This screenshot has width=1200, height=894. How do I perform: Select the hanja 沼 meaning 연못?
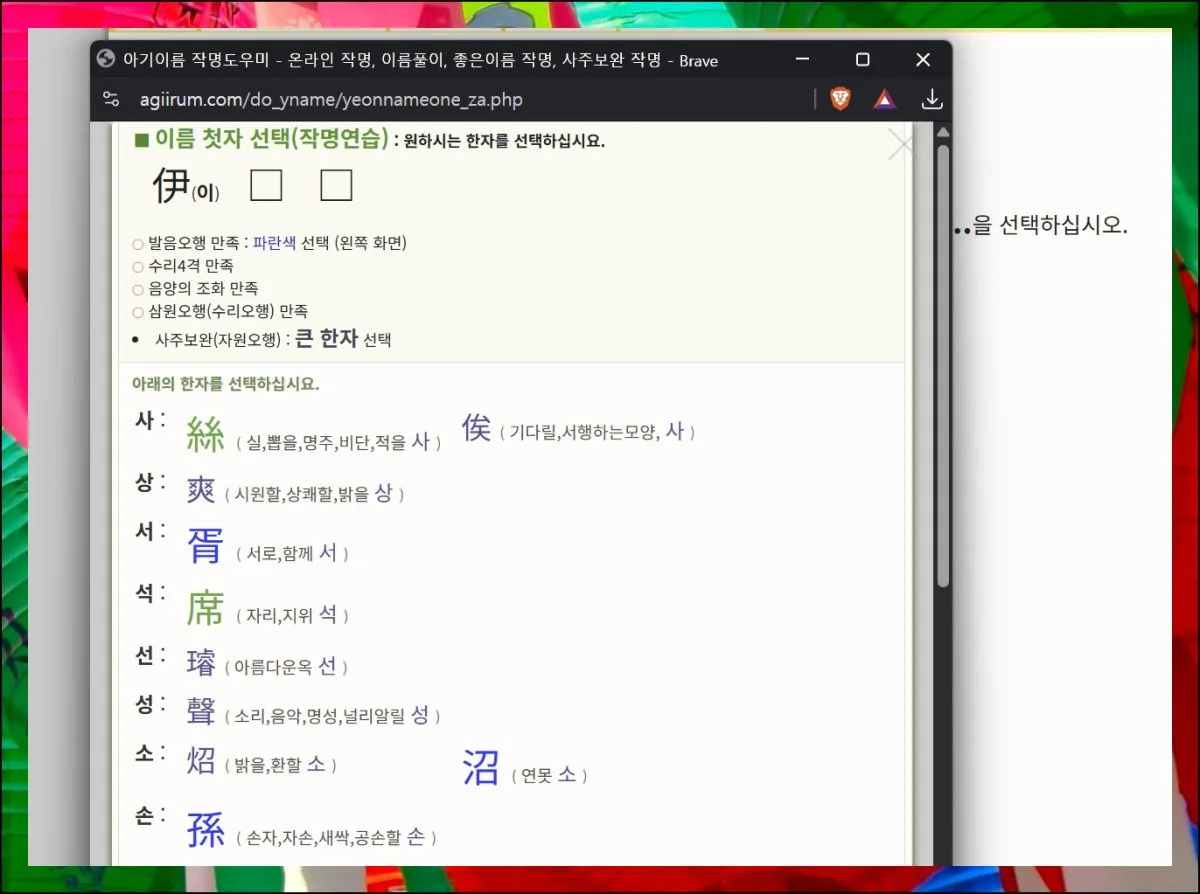[481, 768]
